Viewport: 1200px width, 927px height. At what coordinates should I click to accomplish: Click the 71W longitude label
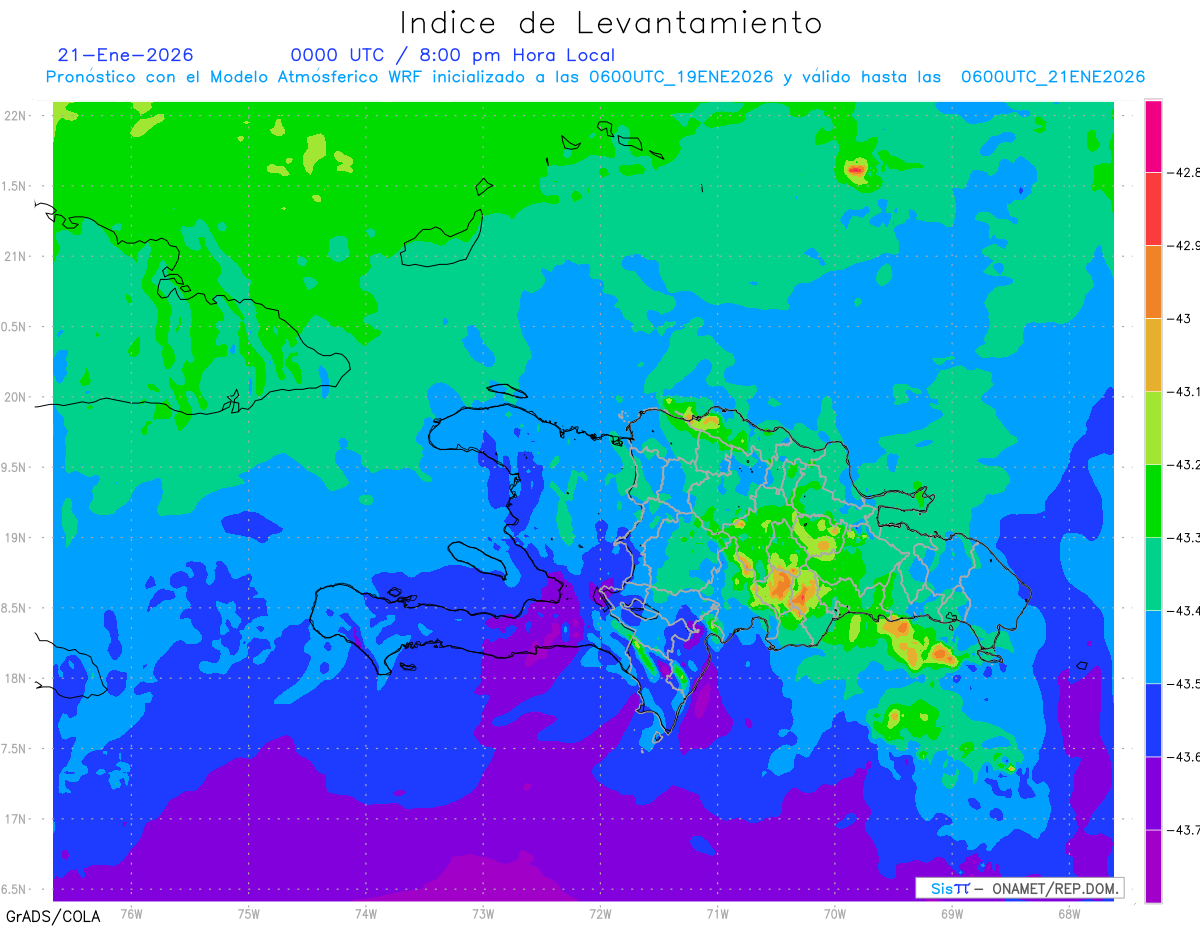click(x=717, y=913)
